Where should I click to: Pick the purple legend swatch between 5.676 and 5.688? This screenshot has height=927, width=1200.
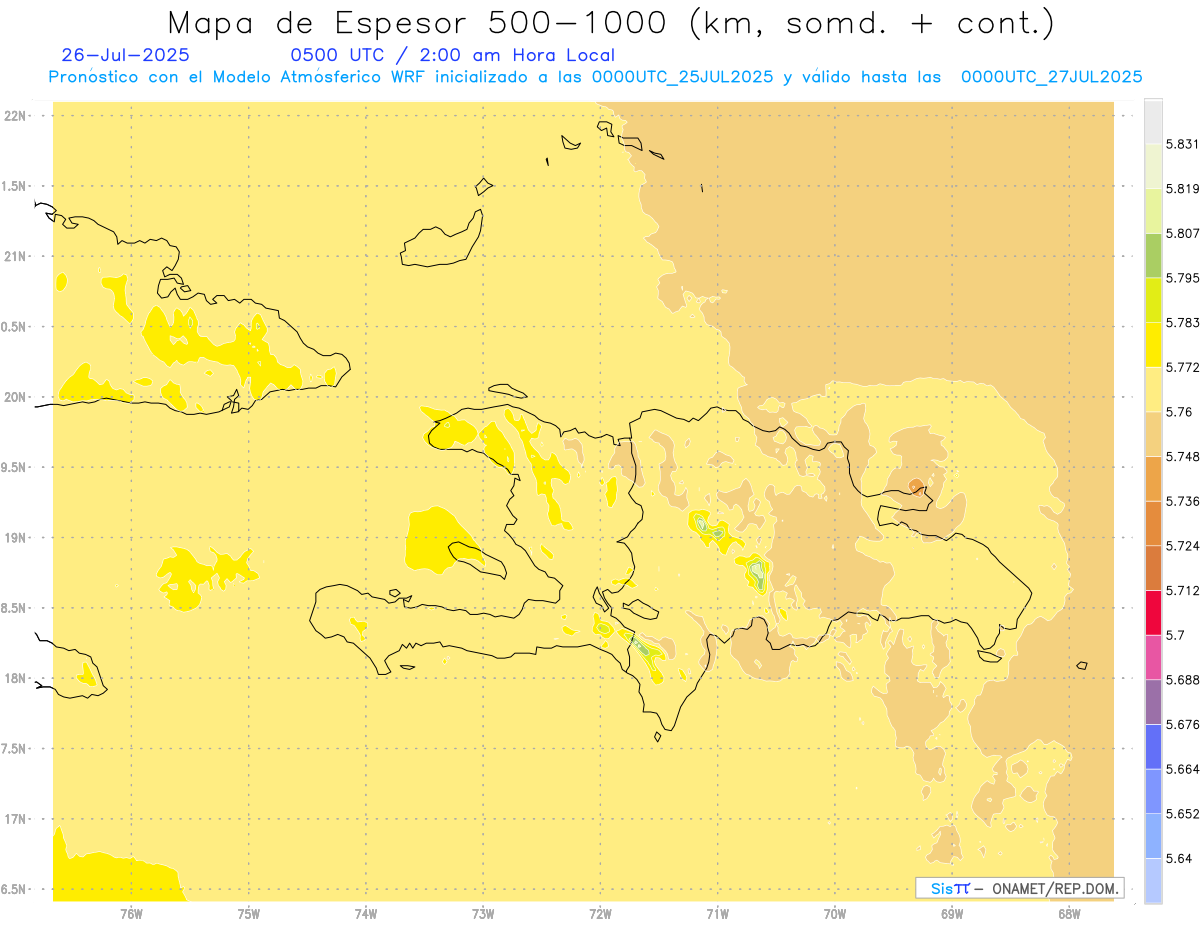tap(1153, 702)
